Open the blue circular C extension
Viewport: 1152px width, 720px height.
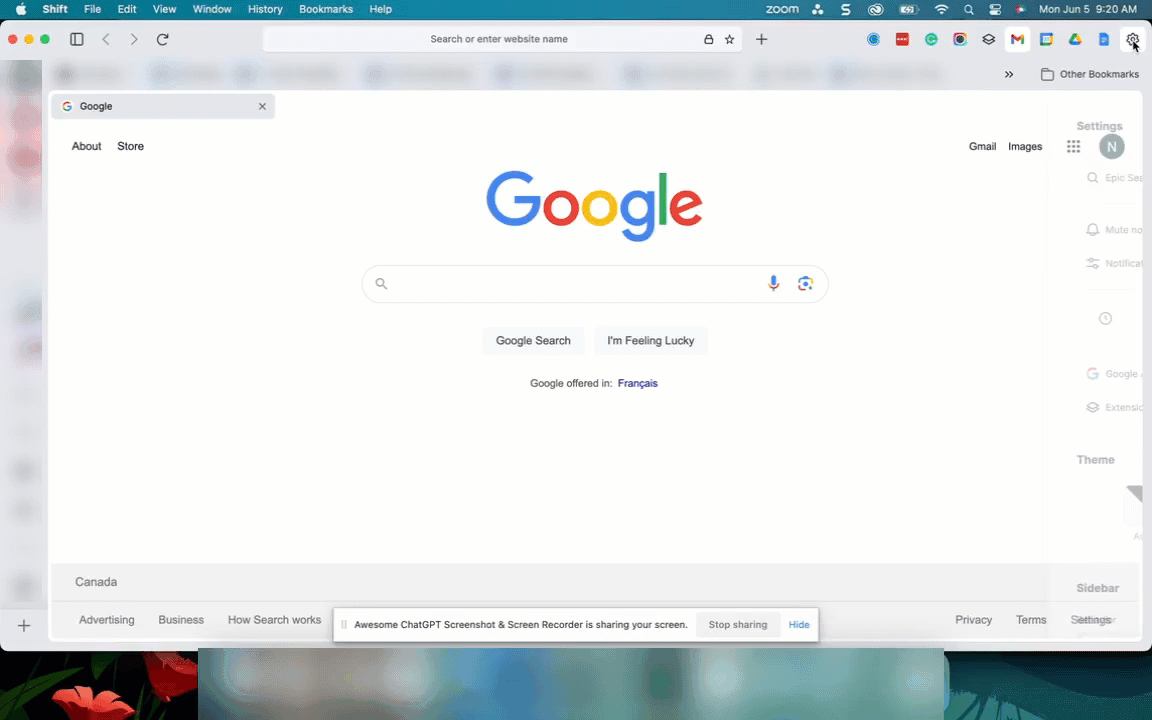[x=874, y=39]
